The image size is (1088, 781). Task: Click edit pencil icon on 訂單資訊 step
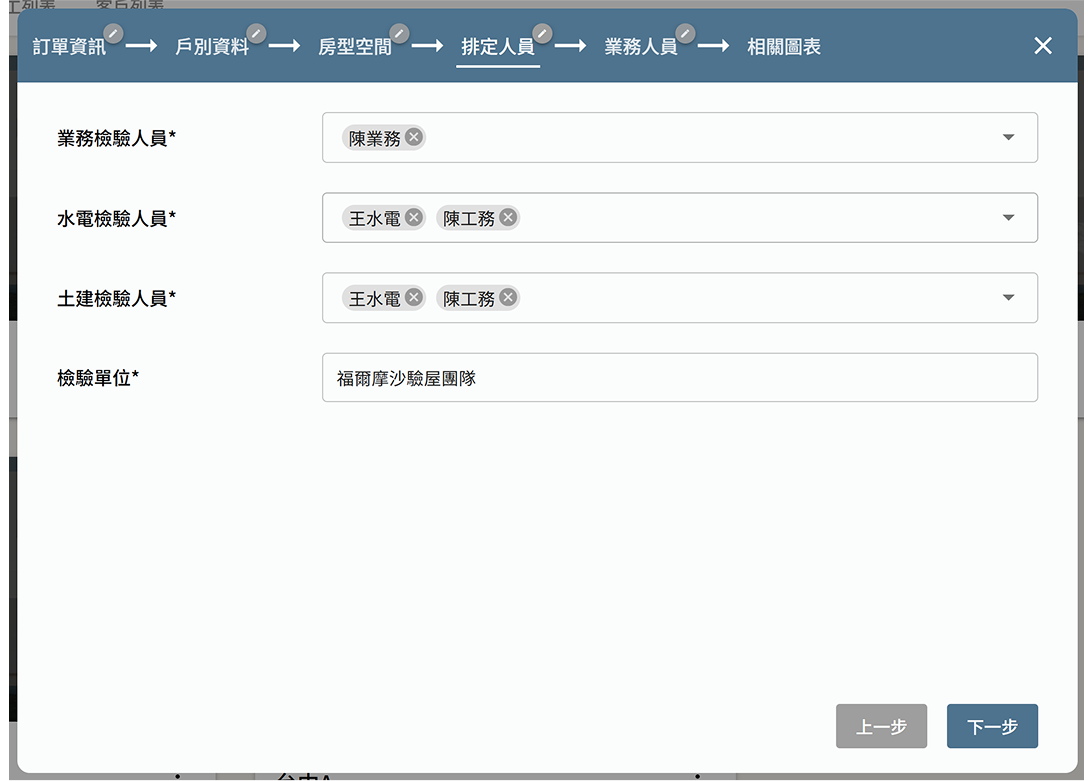[114, 33]
